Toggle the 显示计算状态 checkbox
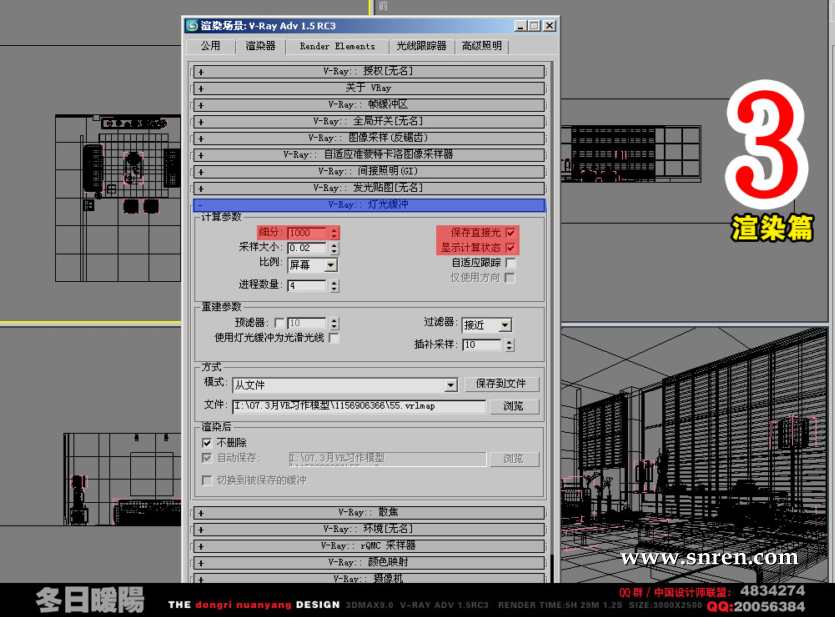The image size is (835, 617). (510, 248)
